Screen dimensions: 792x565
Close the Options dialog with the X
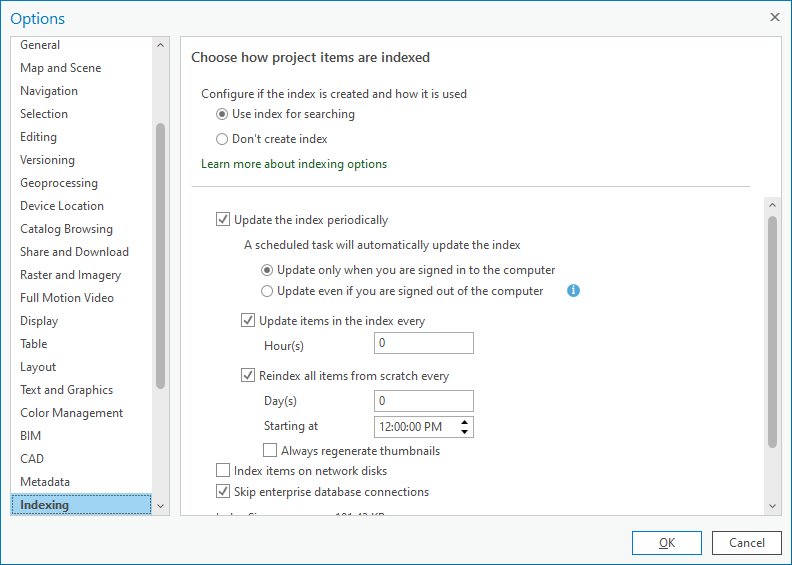click(775, 17)
